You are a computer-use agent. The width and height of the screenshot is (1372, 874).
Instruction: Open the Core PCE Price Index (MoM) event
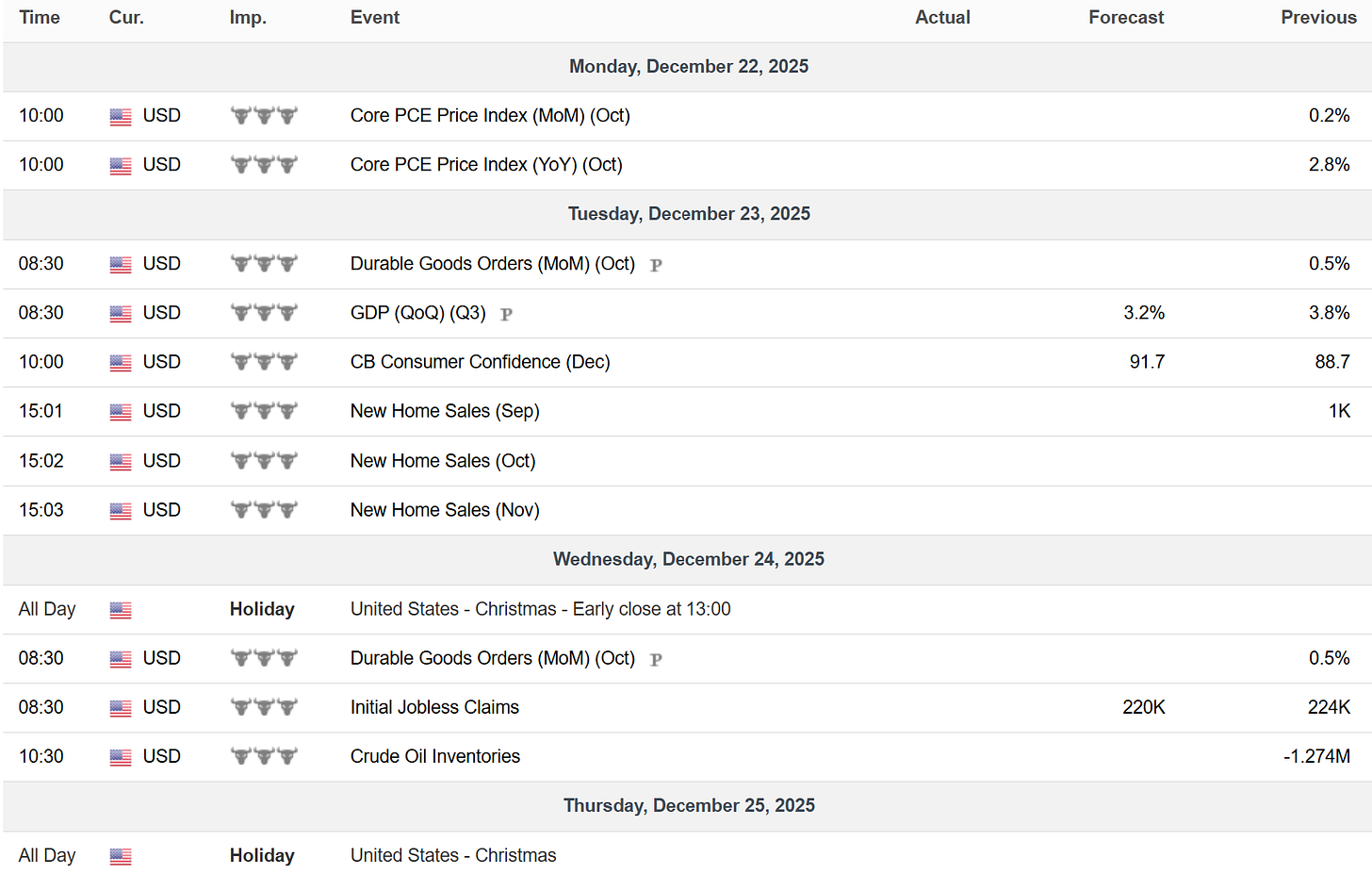[x=490, y=116]
